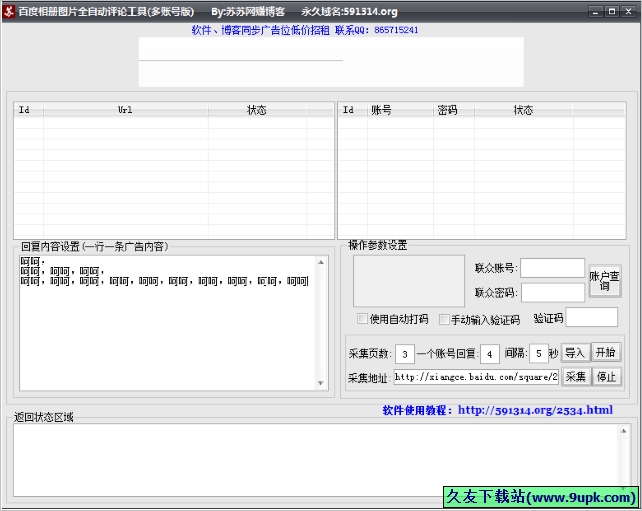Click the 密码 column header
This screenshot has height=511, width=642.
(x=454, y=110)
